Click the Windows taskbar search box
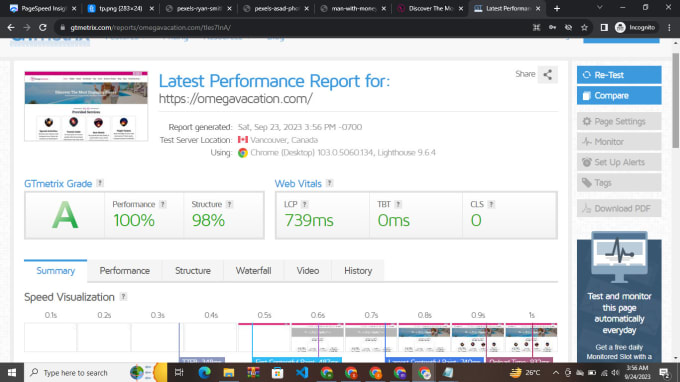 tap(75, 372)
